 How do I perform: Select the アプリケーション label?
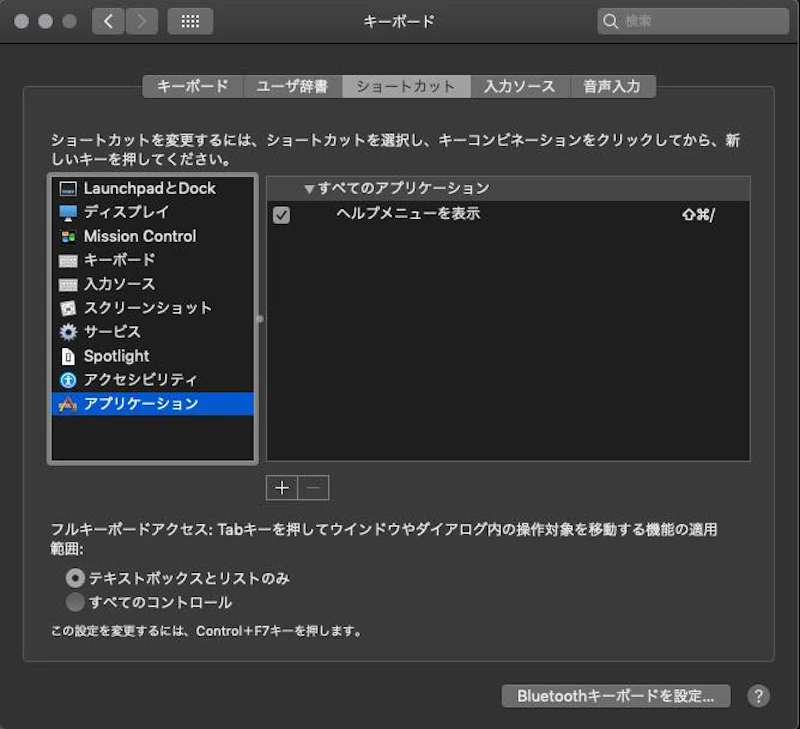click(x=141, y=404)
